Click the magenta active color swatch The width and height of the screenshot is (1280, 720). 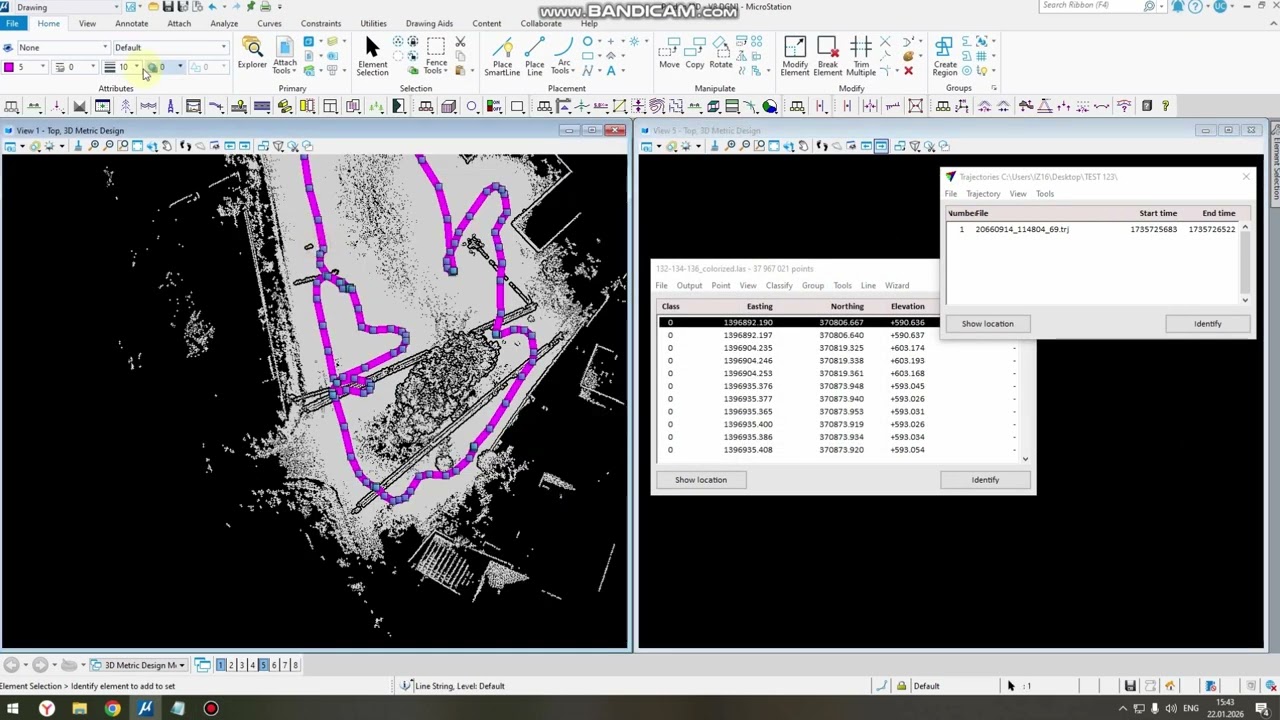point(9,67)
